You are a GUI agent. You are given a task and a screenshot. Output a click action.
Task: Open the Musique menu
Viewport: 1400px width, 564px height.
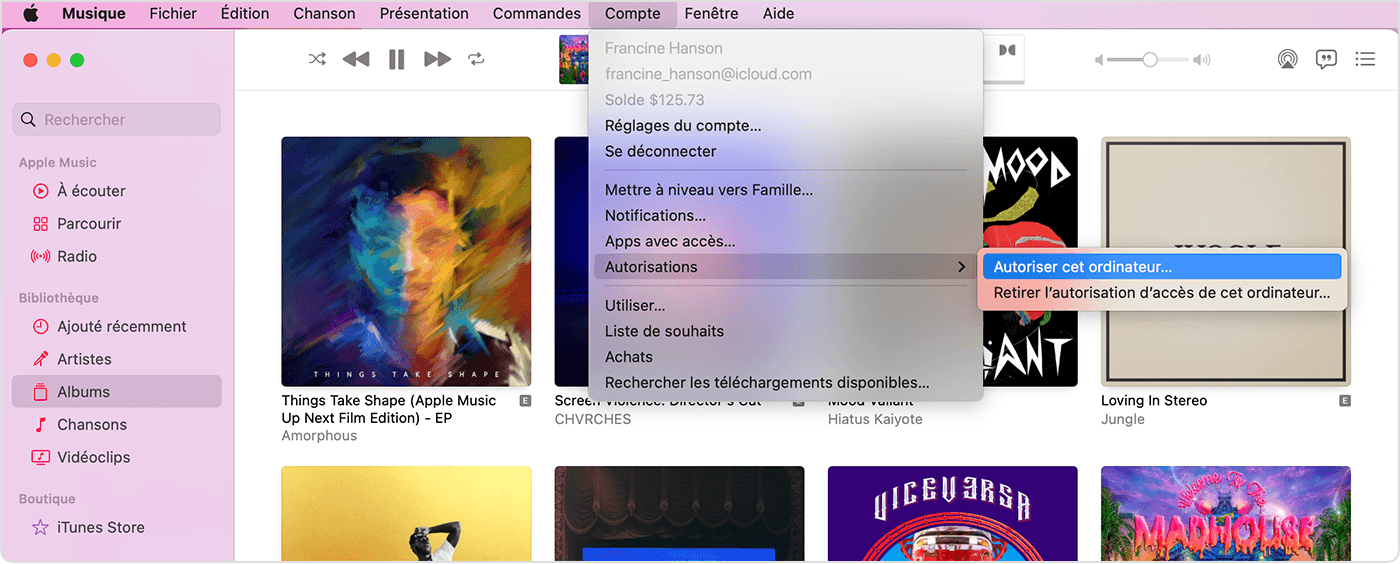pyautogui.click(x=94, y=13)
